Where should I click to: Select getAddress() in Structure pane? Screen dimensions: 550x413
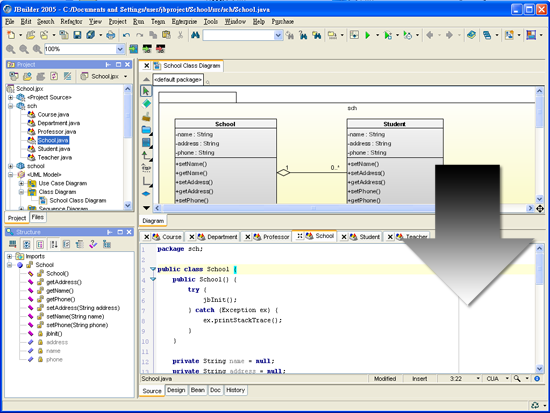pyautogui.click(x=64, y=282)
